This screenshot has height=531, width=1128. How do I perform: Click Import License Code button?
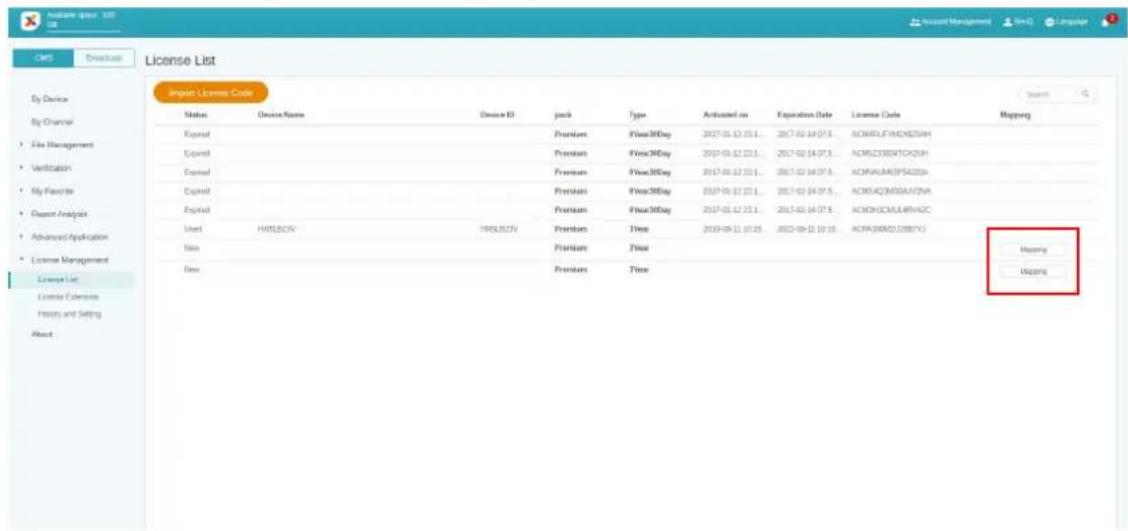tap(210, 93)
